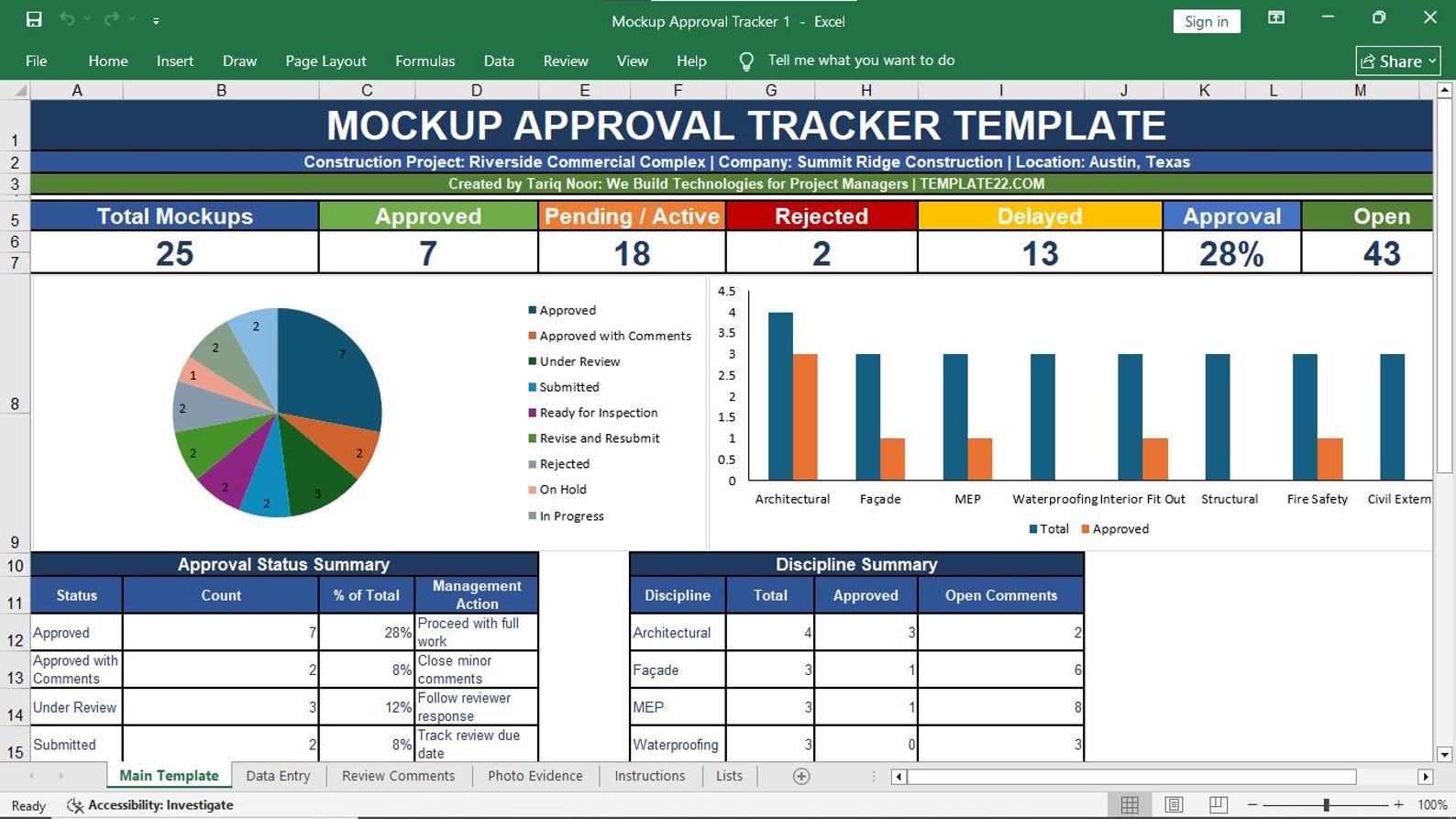Select the Under Review status cell
This screenshot has width=1456, height=819.
[x=76, y=707]
